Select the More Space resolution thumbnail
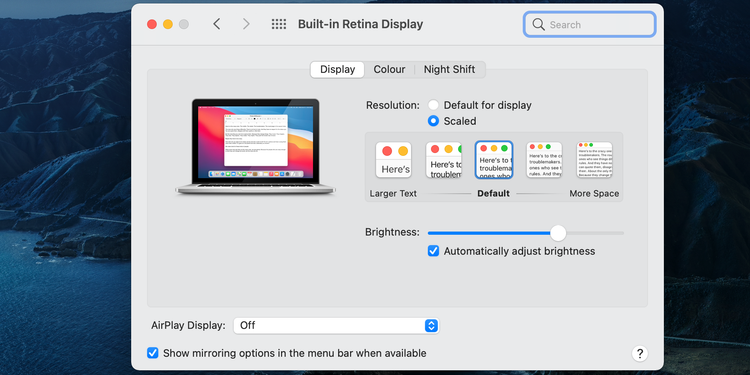Image resolution: width=750 pixels, height=375 pixels. [x=594, y=160]
